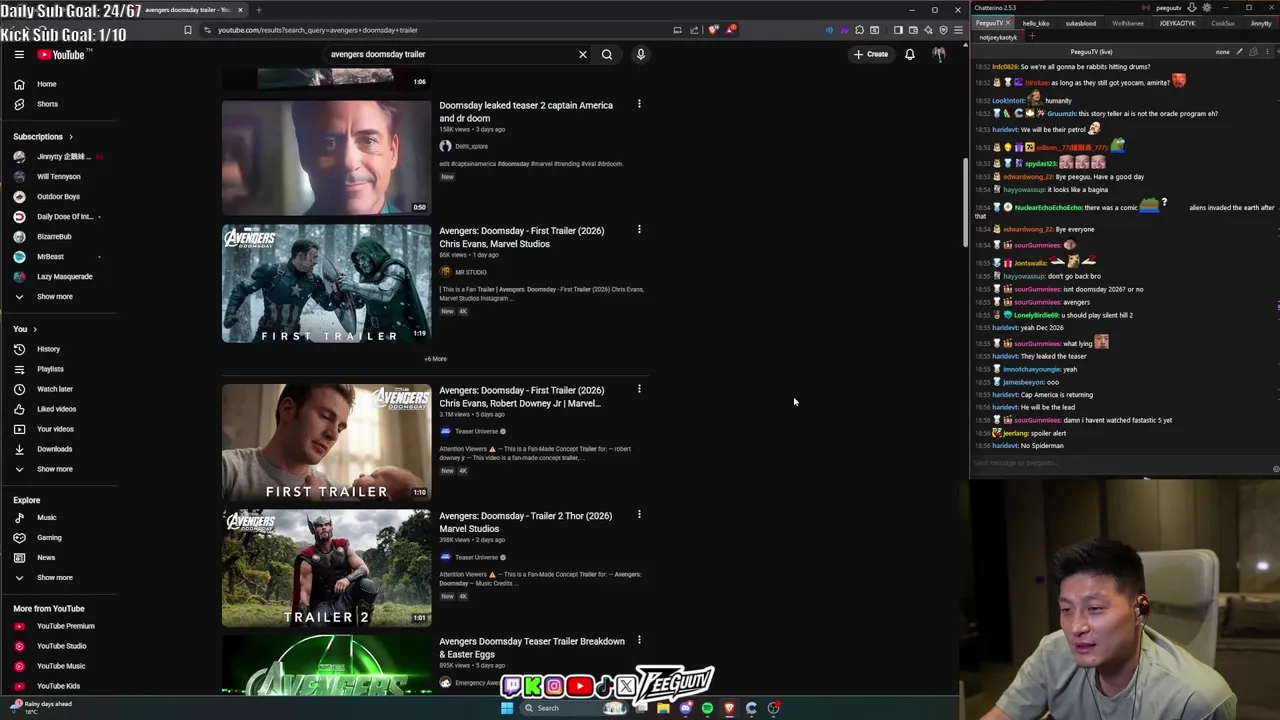1280x720 pixels.
Task: Click the YouTube page vertical scrollbar
Action: click(964, 203)
